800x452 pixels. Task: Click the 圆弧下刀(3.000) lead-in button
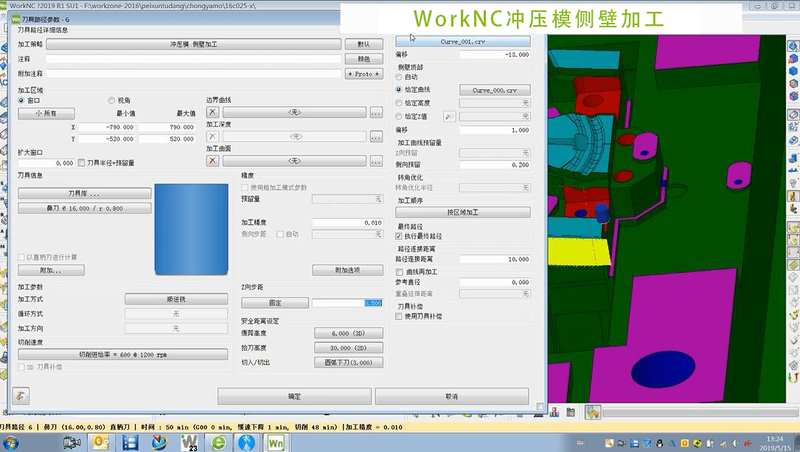pyautogui.click(x=348, y=363)
